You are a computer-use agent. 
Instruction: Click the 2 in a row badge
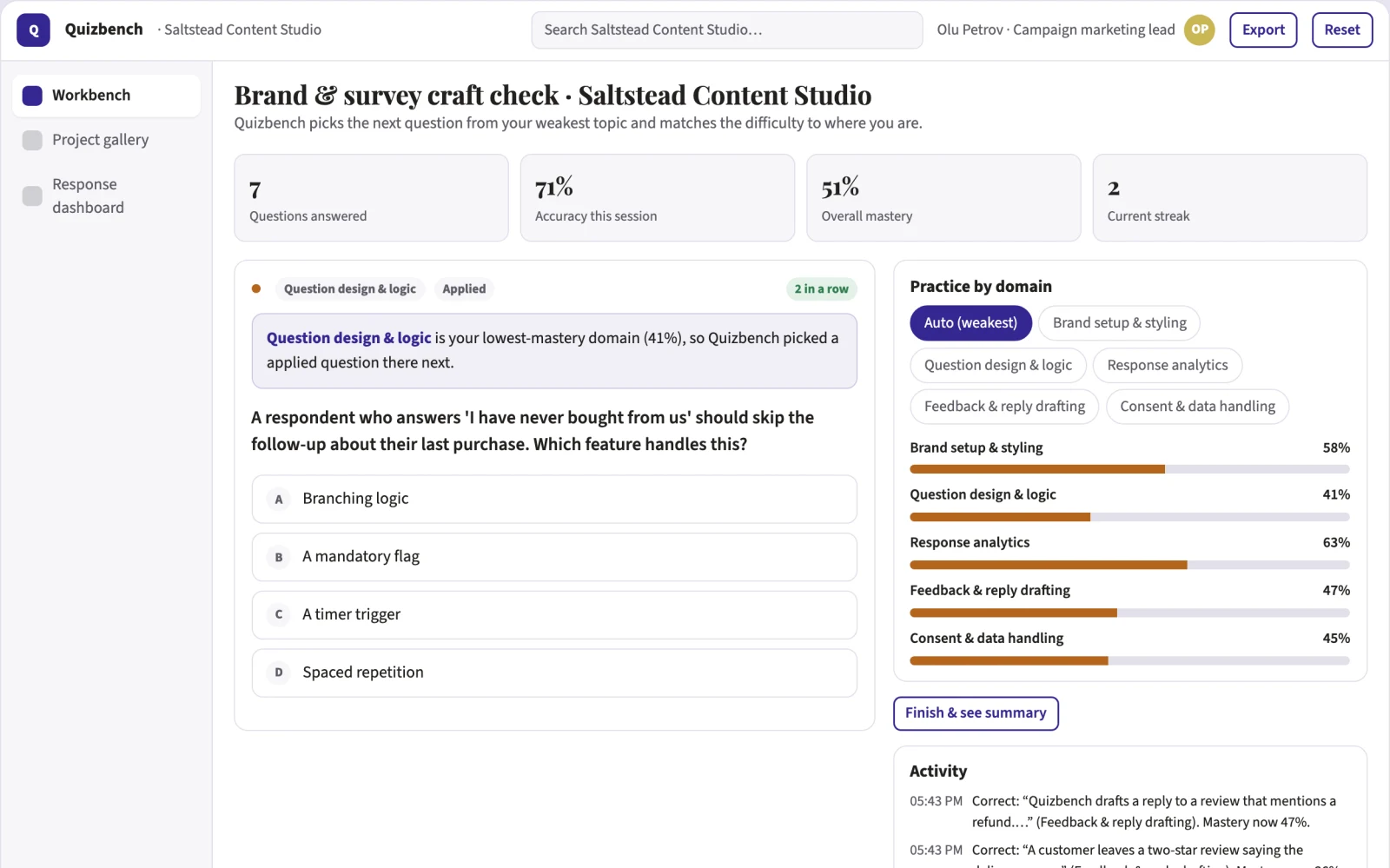821,289
